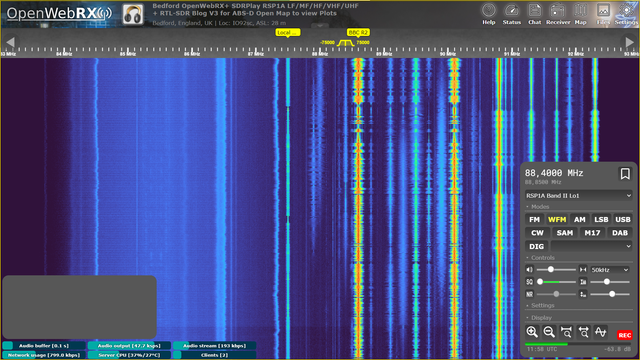The height and width of the screenshot is (360, 640).
Task: Toggle the SQ squelch button
Action: coord(529,282)
